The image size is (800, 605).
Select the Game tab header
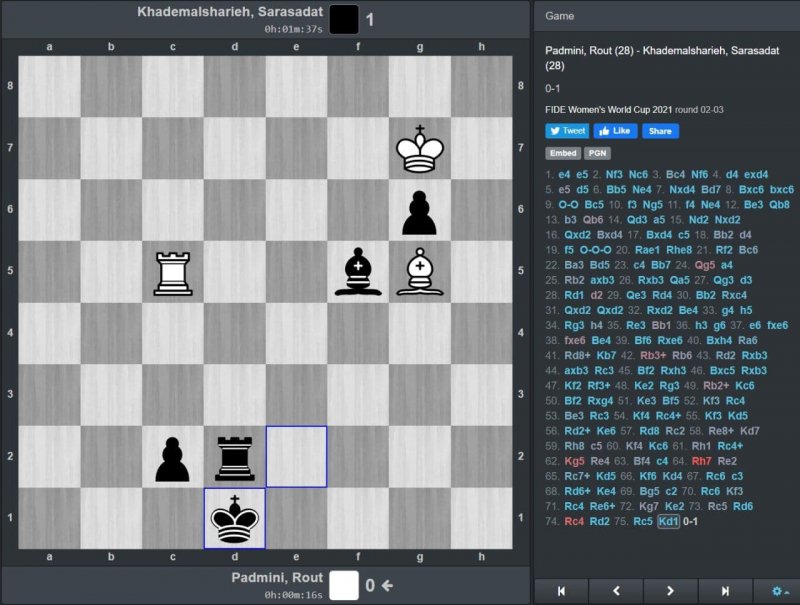pos(559,16)
